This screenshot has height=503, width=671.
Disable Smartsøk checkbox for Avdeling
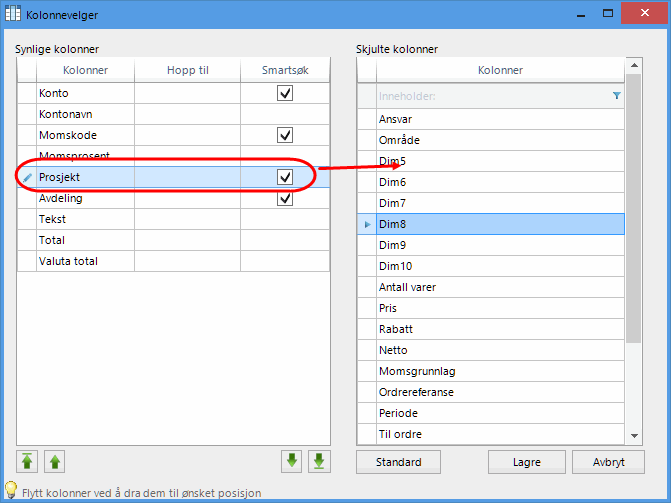tap(285, 198)
